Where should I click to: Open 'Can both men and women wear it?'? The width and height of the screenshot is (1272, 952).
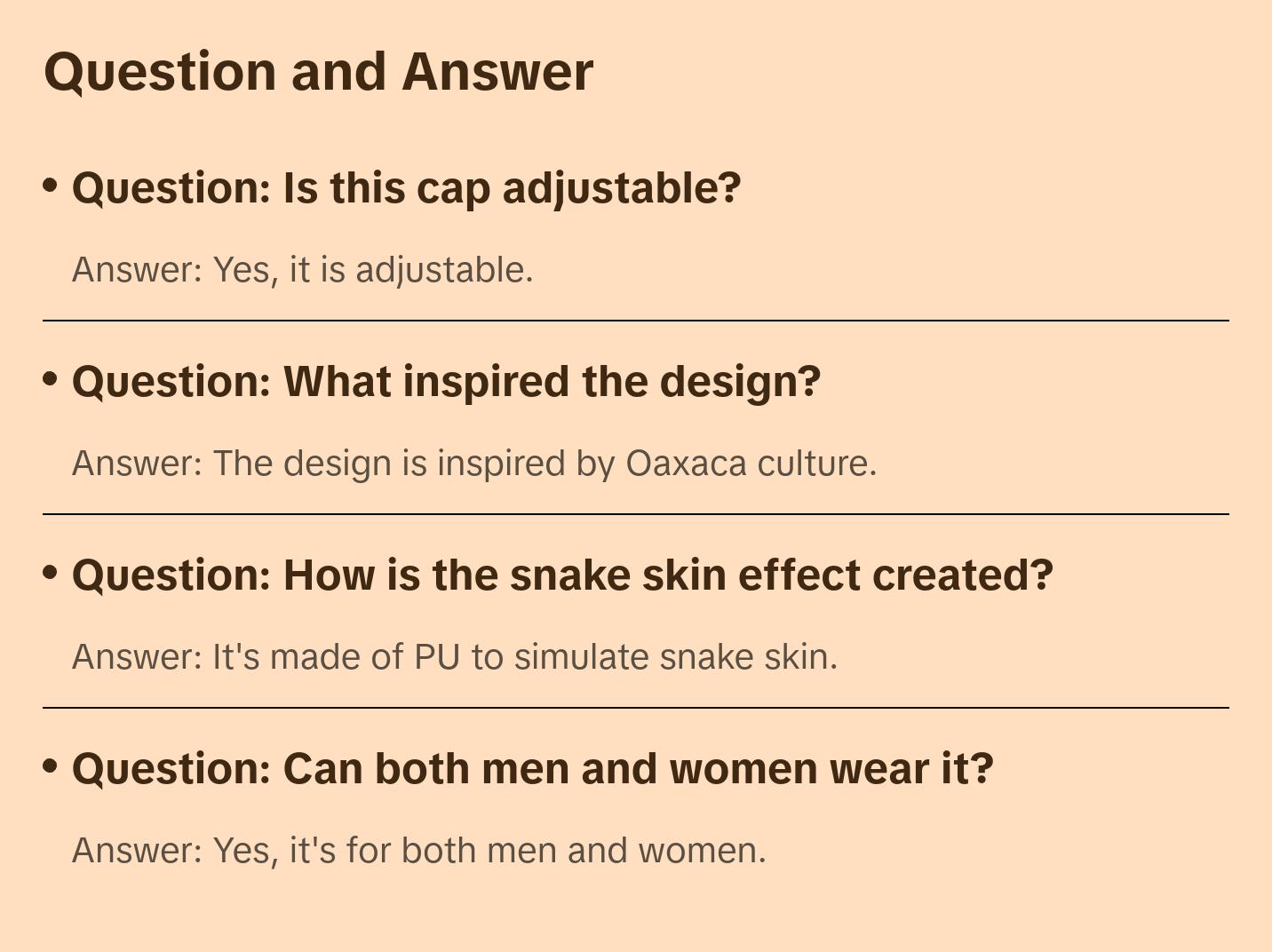532,769
